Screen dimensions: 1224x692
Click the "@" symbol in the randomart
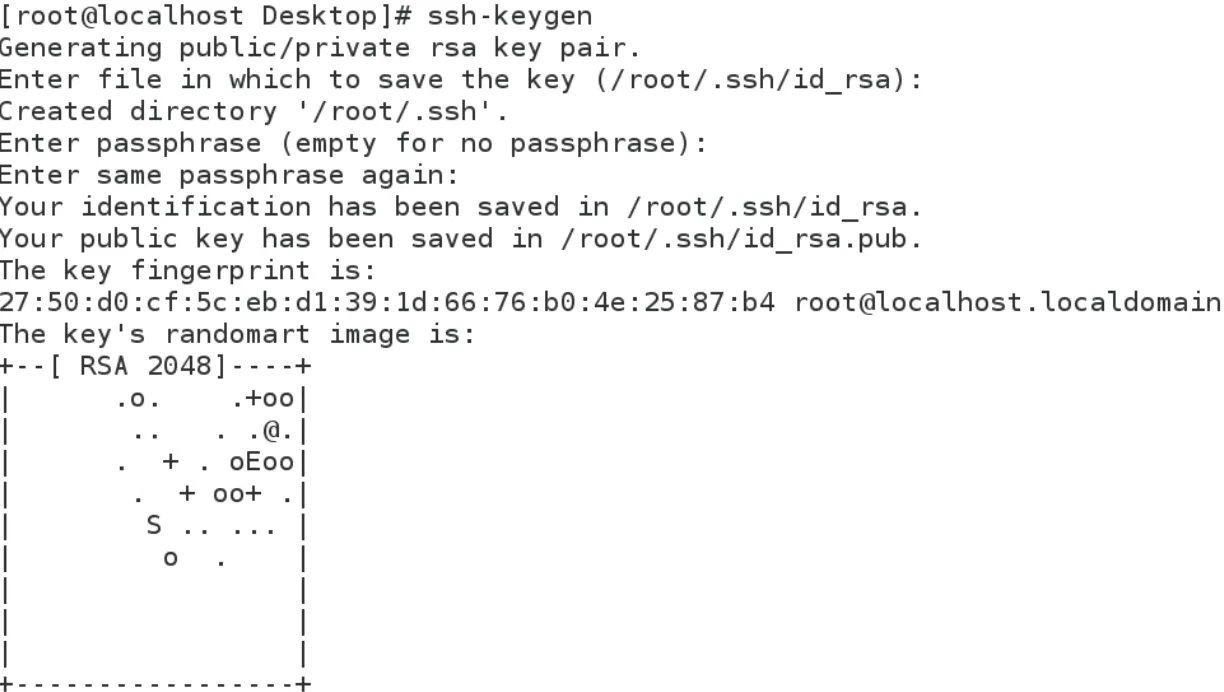coord(272,432)
